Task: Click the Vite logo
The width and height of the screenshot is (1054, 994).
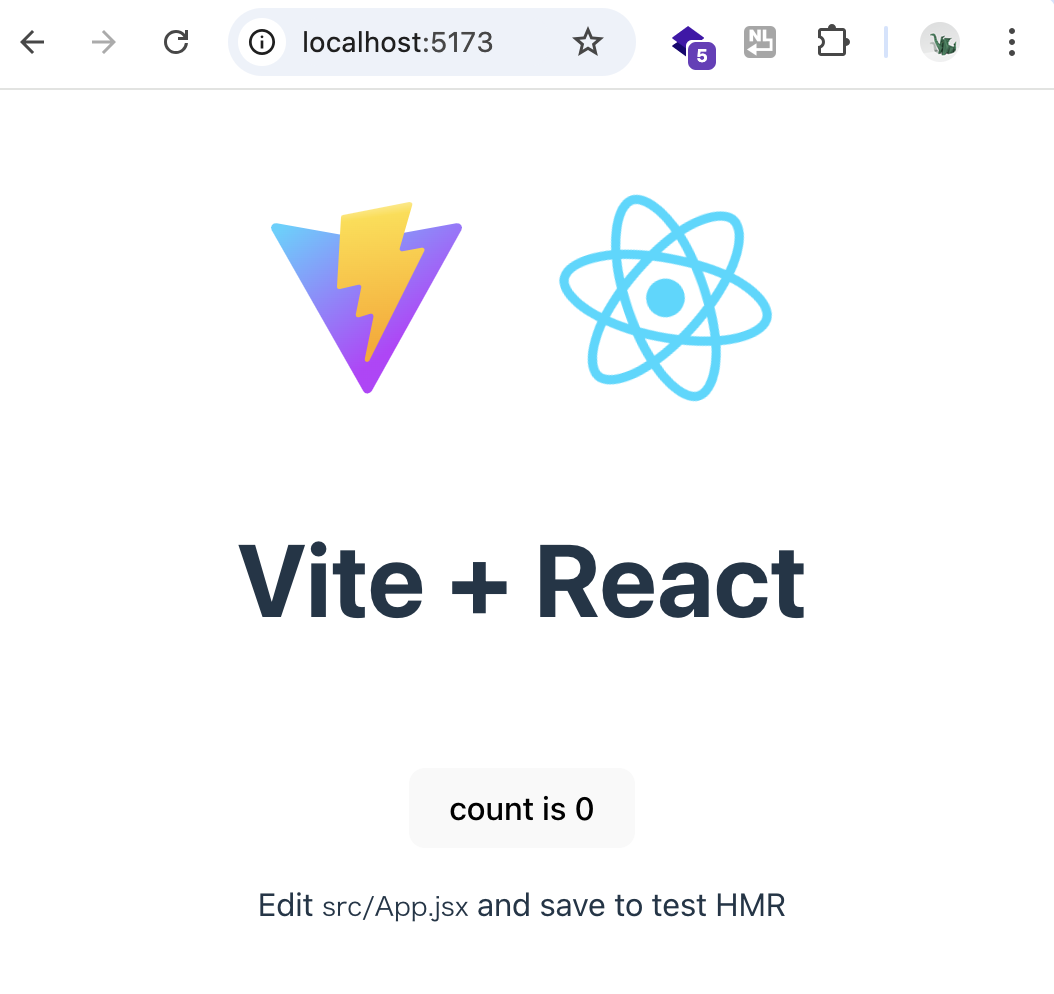Action: (366, 297)
